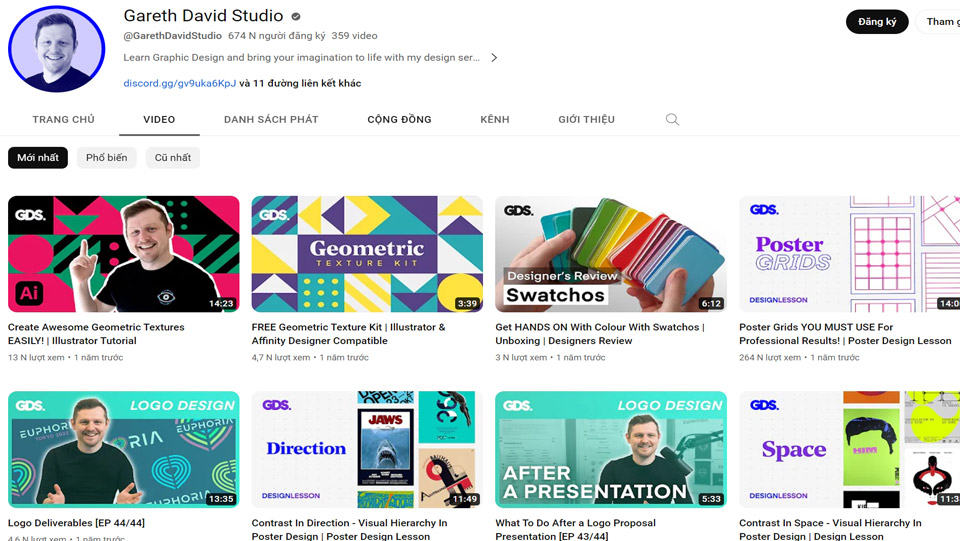Go to the CỘNG ĐỒNG tab
960x541 pixels.
399,120
